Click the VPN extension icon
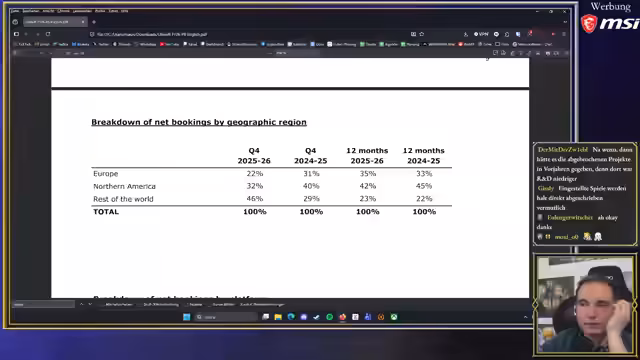This screenshot has width=640, height=360. [x=481, y=34]
